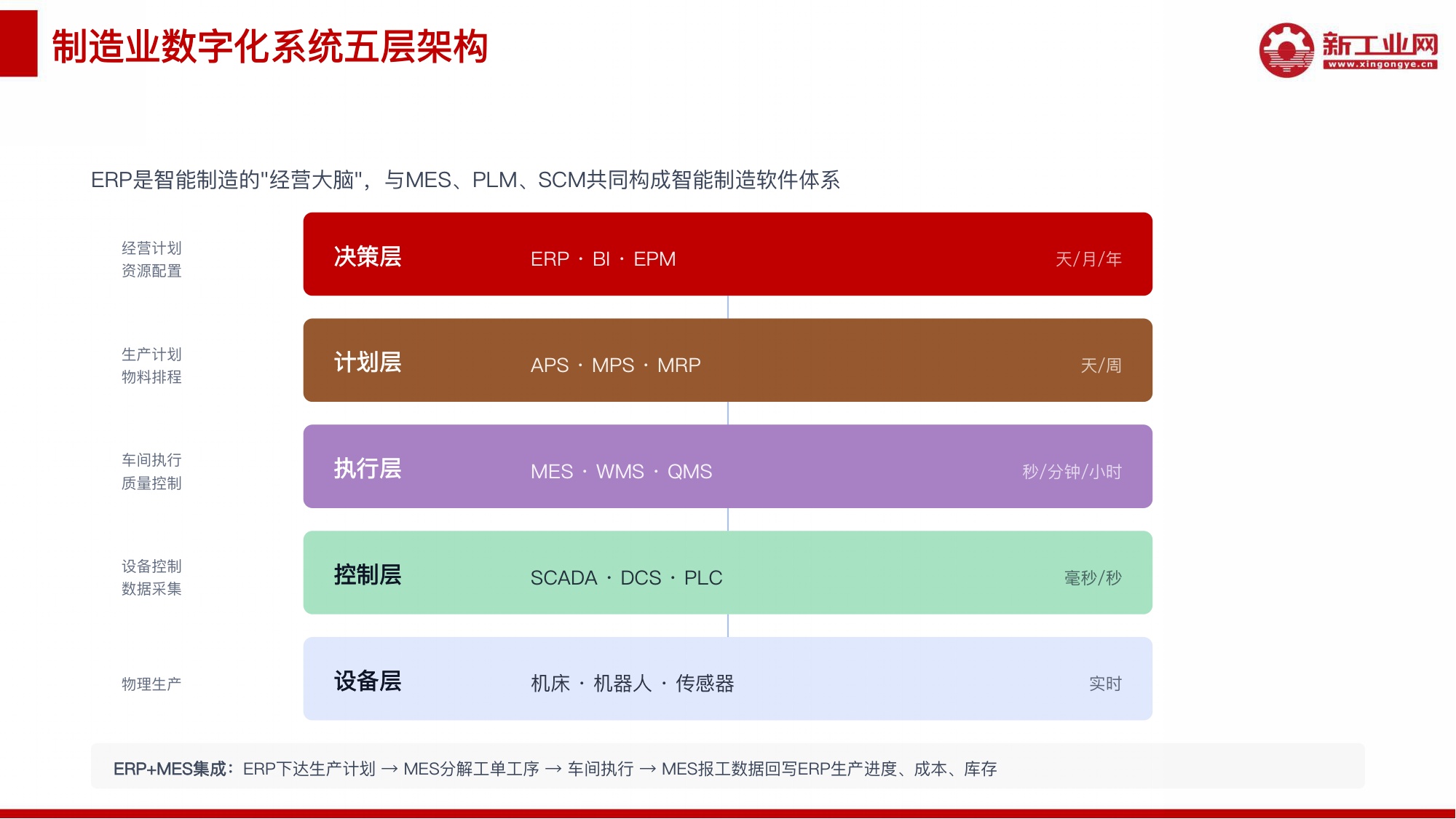This screenshot has height=819, width=1456.
Task: Click the 实时 label in 设备层 bar
Action: point(1105,684)
